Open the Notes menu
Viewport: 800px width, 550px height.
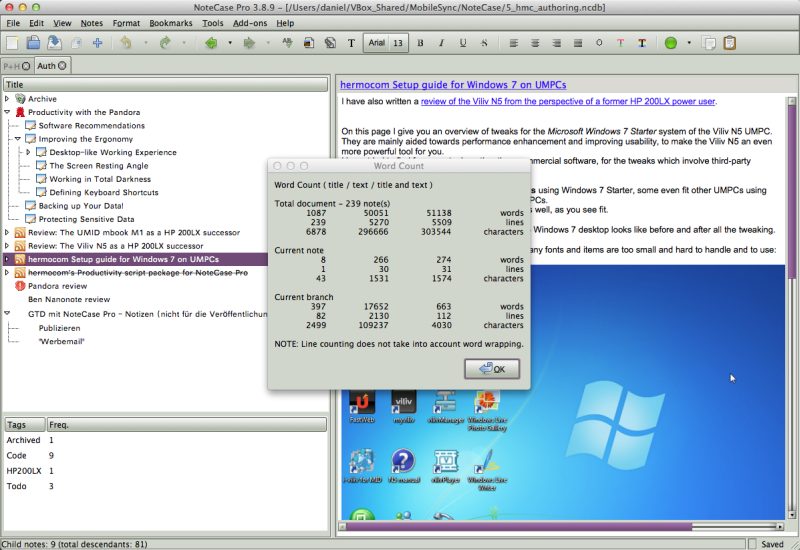[91, 23]
